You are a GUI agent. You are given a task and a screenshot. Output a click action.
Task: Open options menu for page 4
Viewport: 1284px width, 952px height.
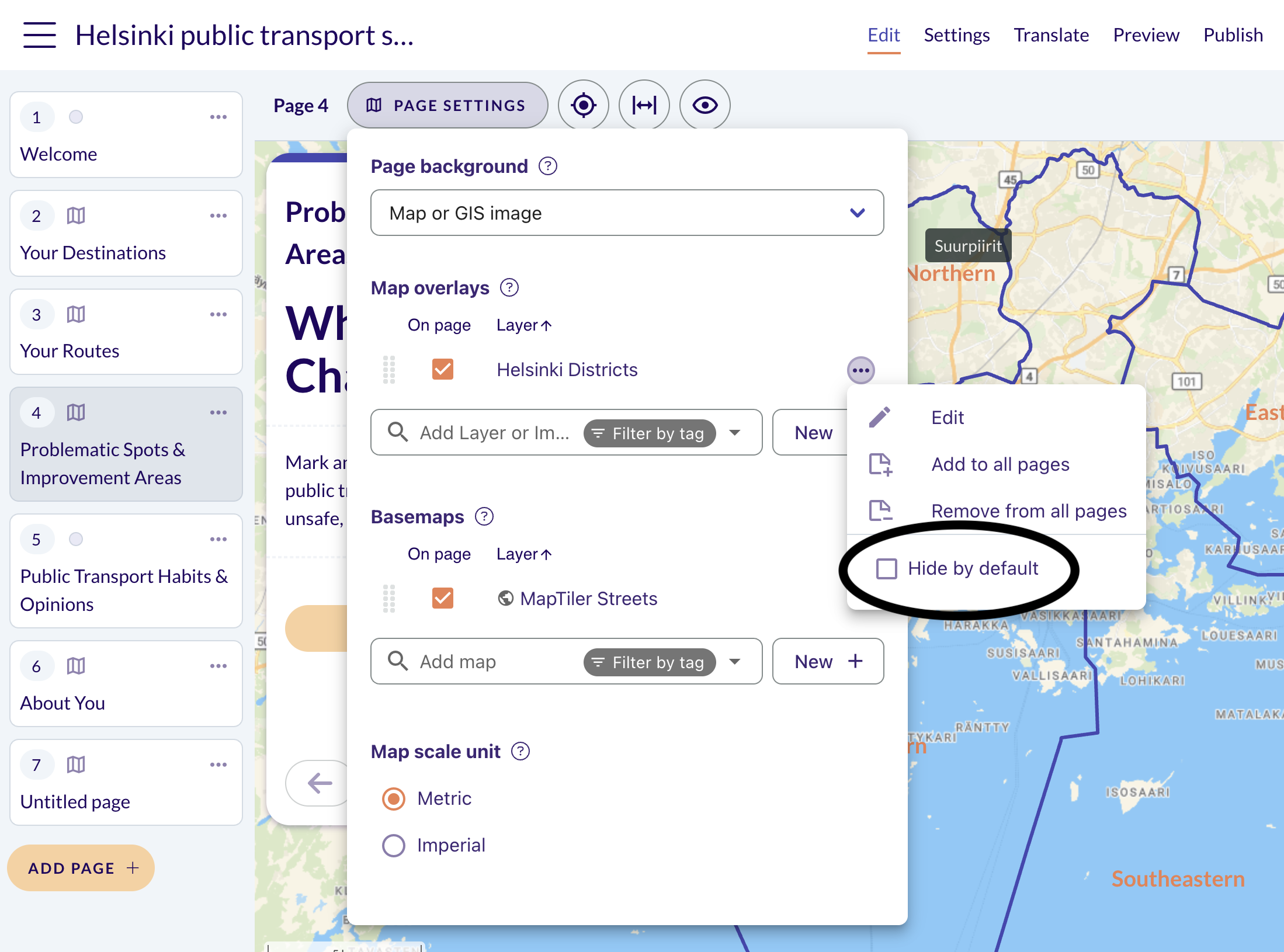point(218,413)
